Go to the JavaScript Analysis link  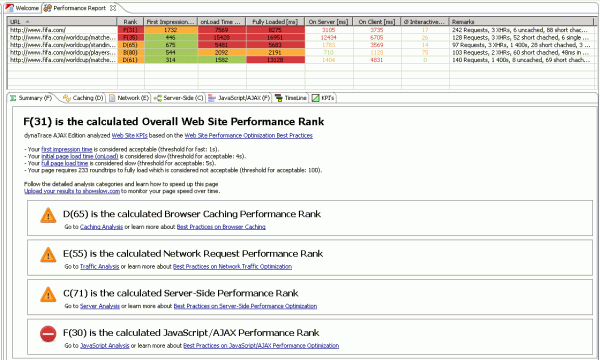click(x=104, y=345)
